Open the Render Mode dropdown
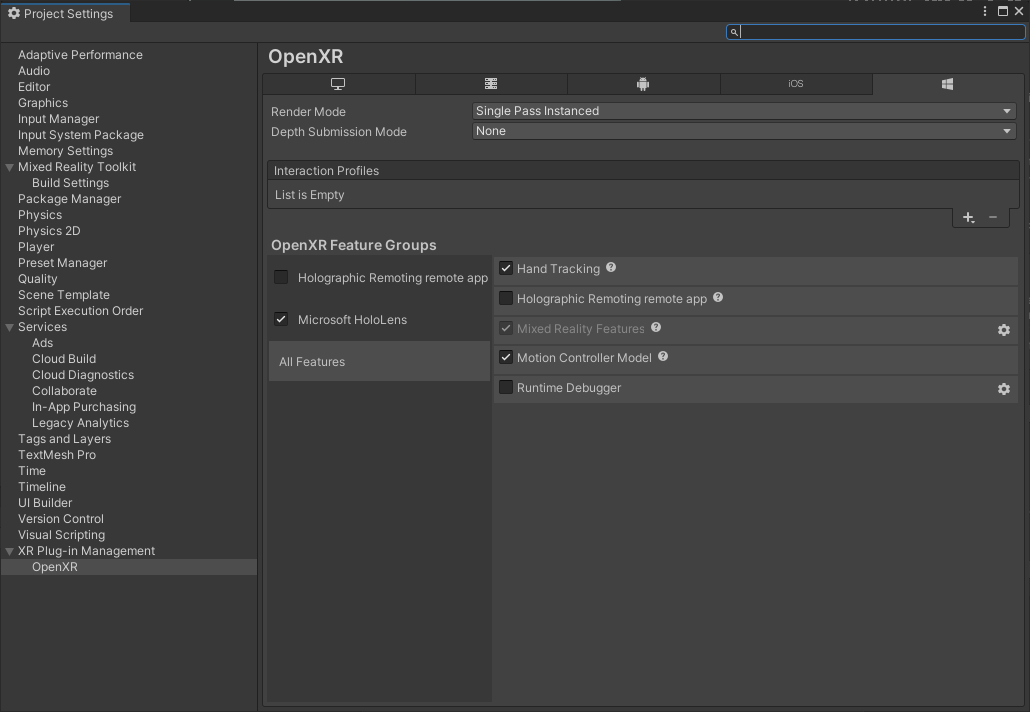Image resolution: width=1030 pixels, height=712 pixels. [x=743, y=111]
